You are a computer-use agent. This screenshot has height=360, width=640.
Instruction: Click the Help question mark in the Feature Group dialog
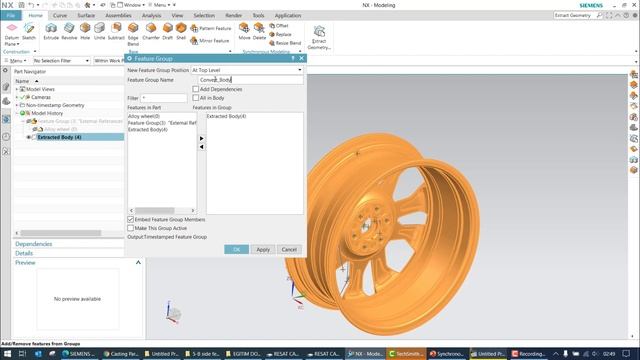(x=293, y=58)
